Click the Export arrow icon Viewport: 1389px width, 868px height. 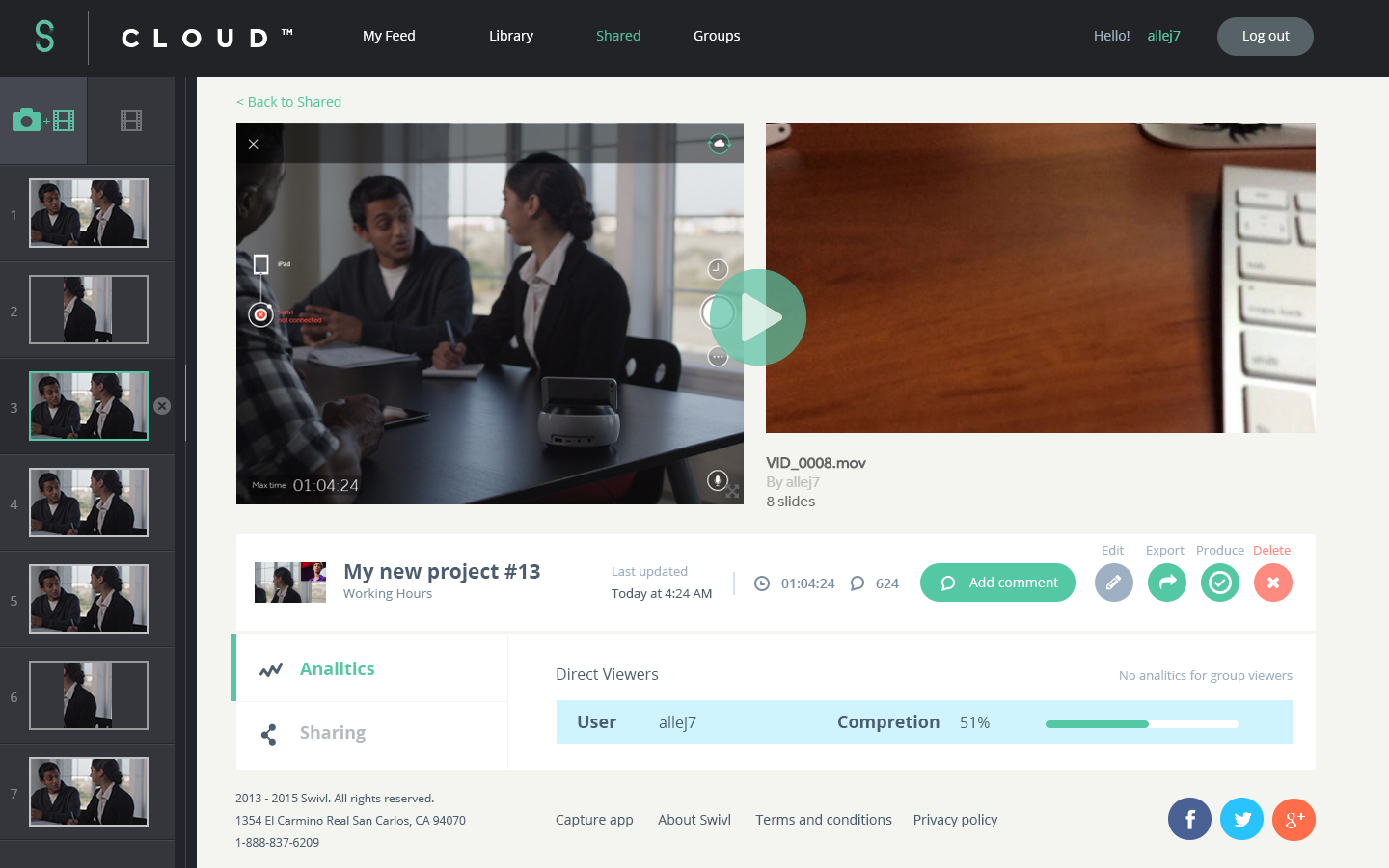1166,583
